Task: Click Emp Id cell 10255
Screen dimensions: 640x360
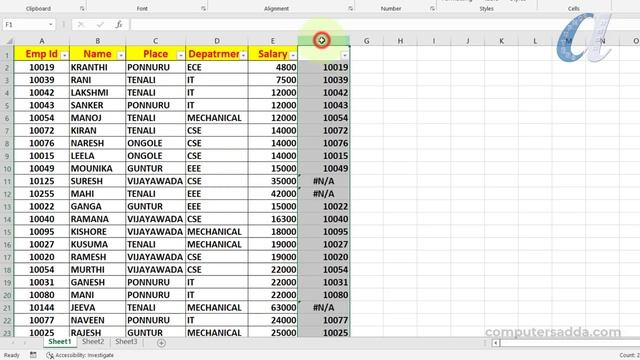Action: click(42, 194)
